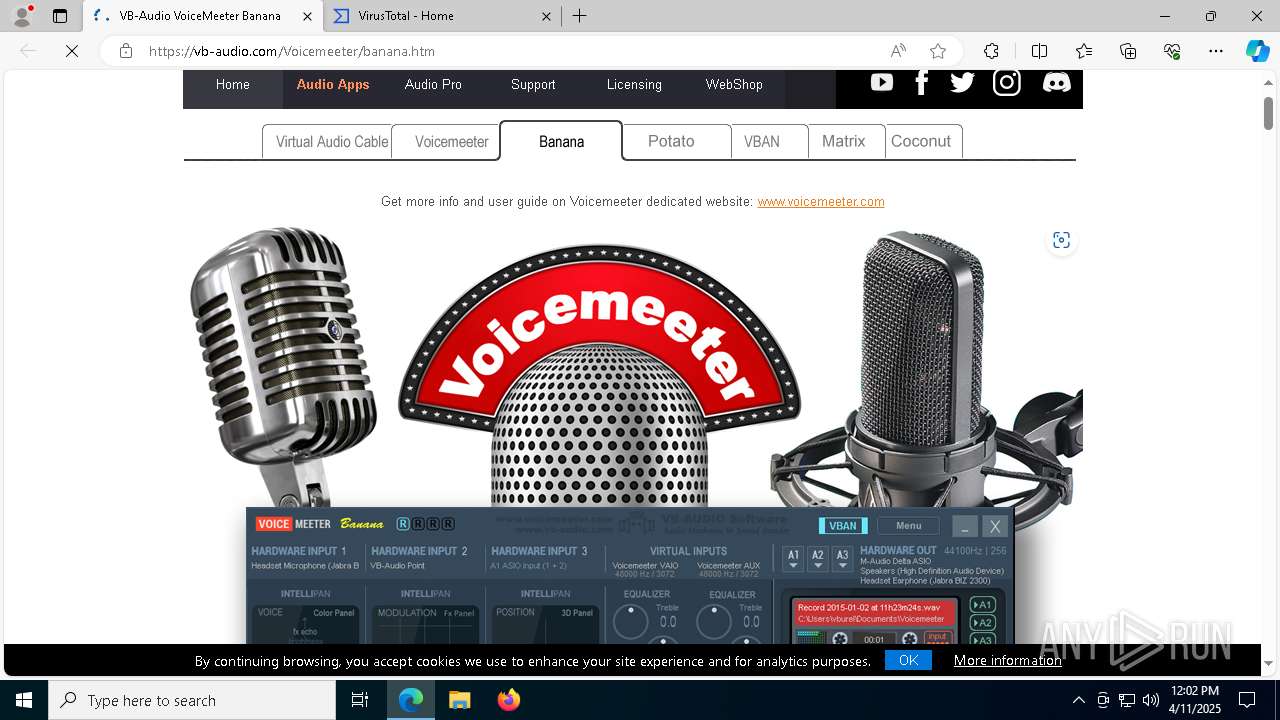Image resolution: width=1280 pixels, height=720 pixels.
Task: Open Settings and more ellipsis menu
Action: click(x=1216, y=51)
